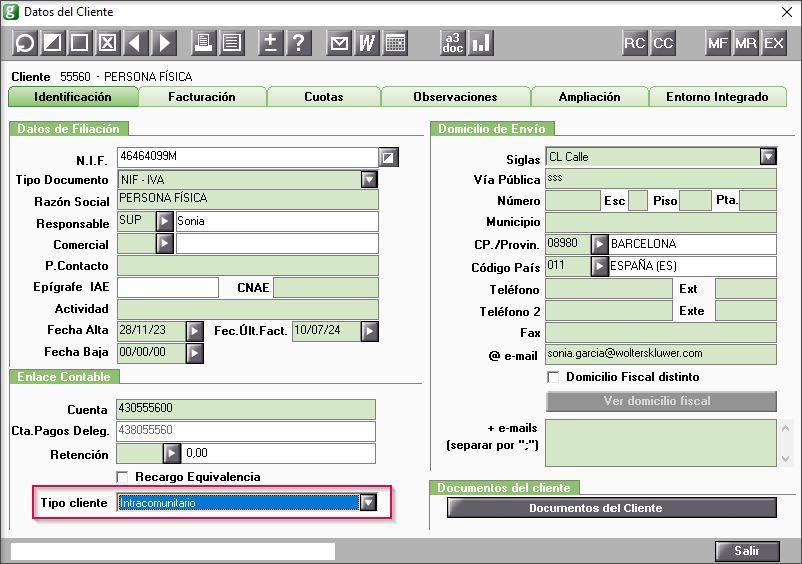Click the Actividad field
The image size is (802, 564).
click(x=248, y=309)
